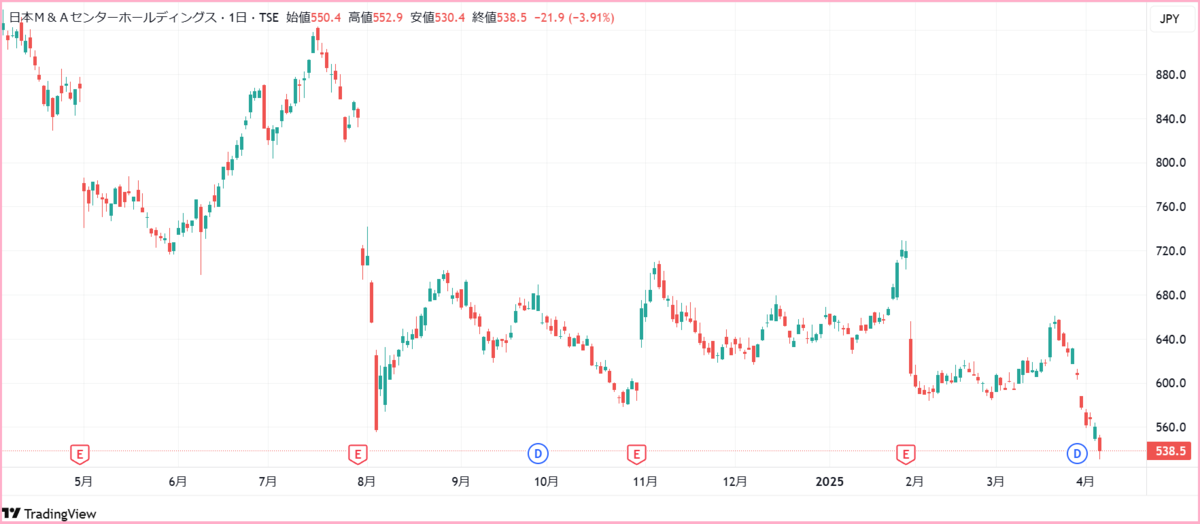This screenshot has width=1200, height=524.
Task: Click the 12月 date axis label
Action: pos(735,481)
